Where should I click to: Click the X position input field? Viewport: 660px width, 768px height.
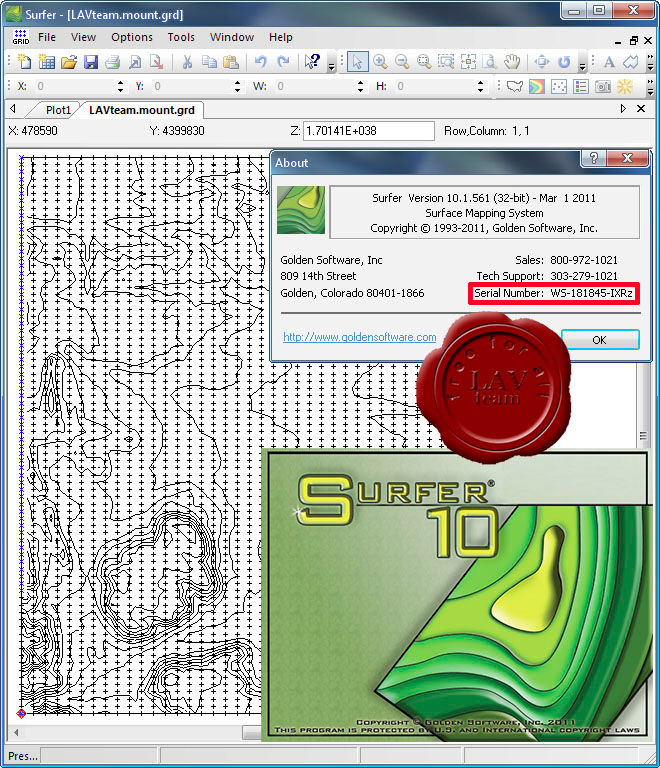(x=75, y=87)
